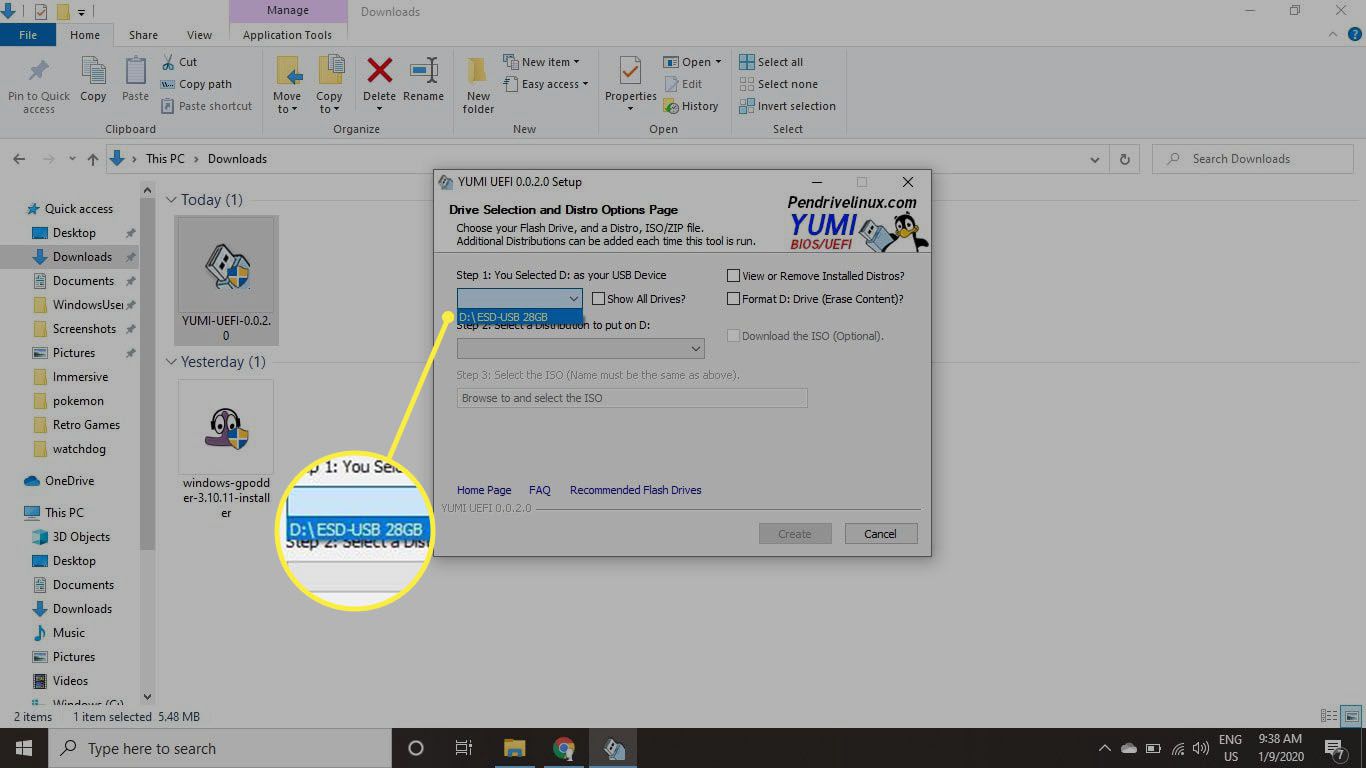Open the Properties icon in ribbon

point(630,72)
